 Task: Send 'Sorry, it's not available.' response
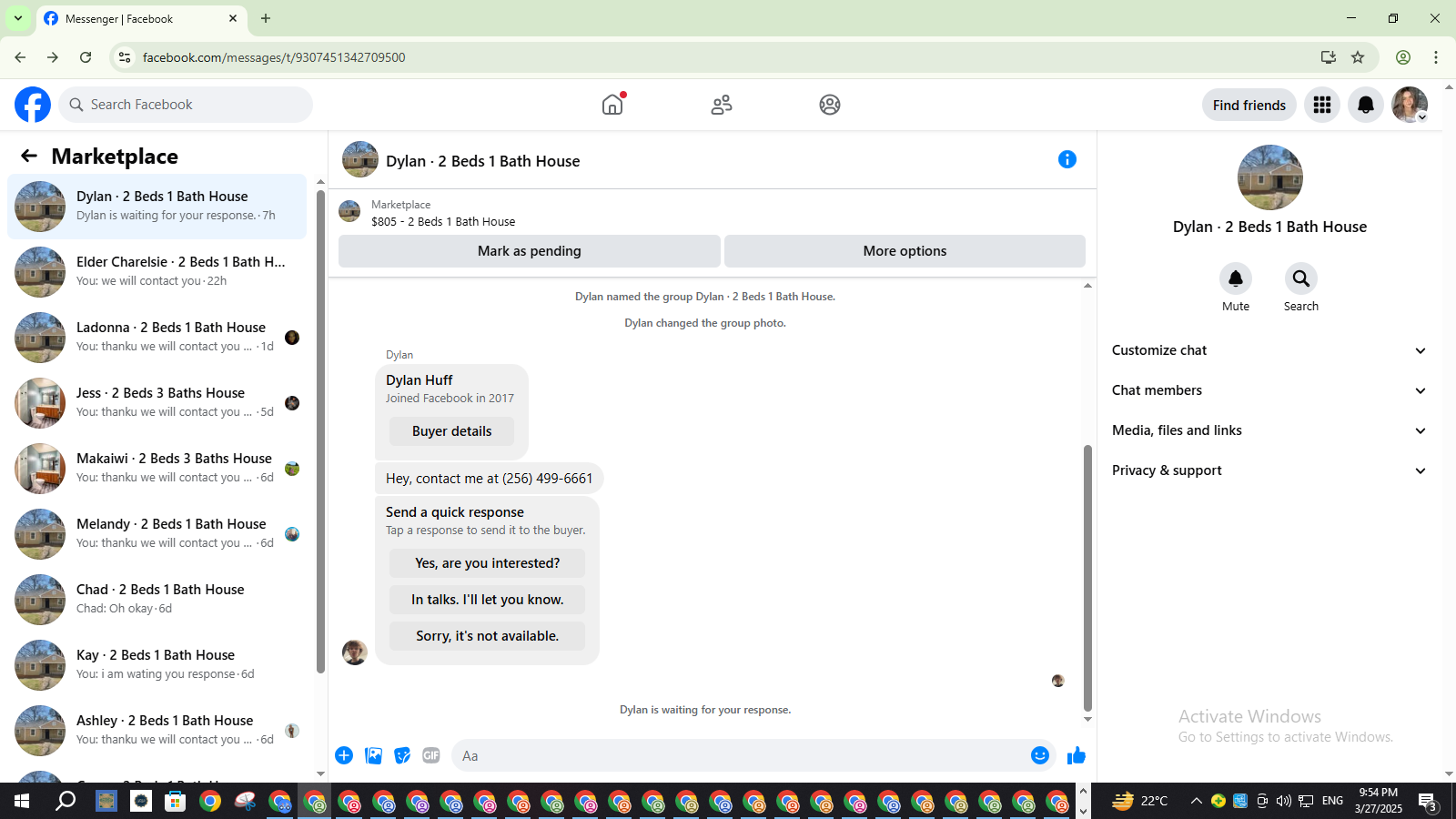(x=487, y=636)
